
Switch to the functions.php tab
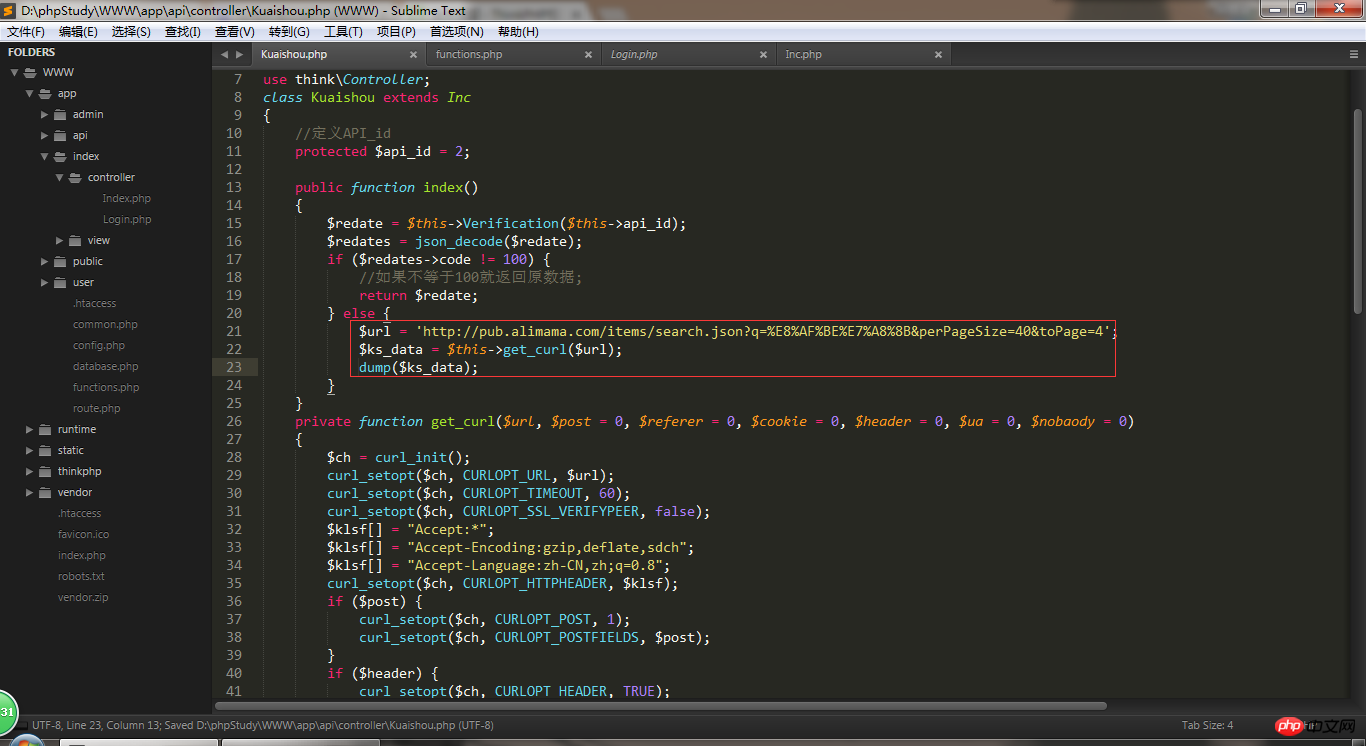(x=513, y=54)
